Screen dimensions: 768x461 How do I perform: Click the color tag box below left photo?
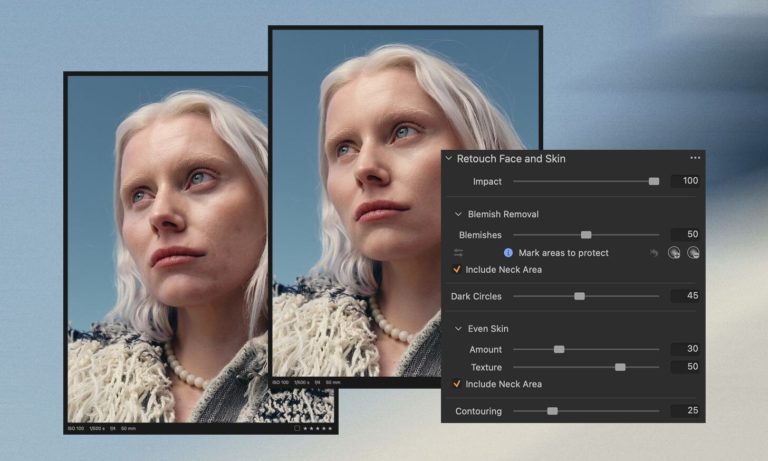pos(297,429)
